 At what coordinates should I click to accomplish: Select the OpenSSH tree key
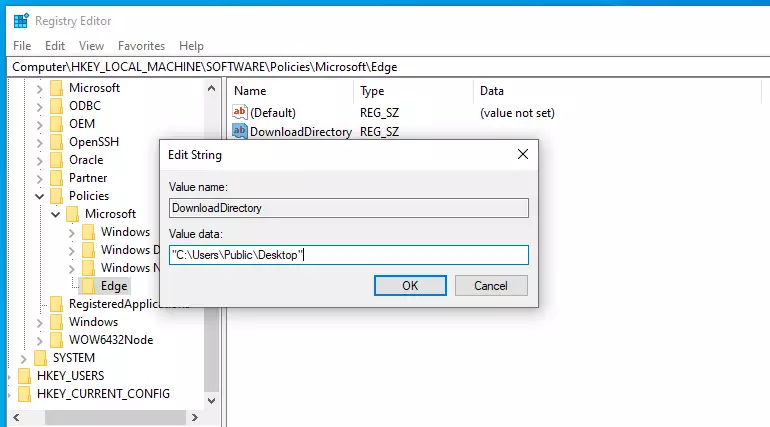(94, 142)
